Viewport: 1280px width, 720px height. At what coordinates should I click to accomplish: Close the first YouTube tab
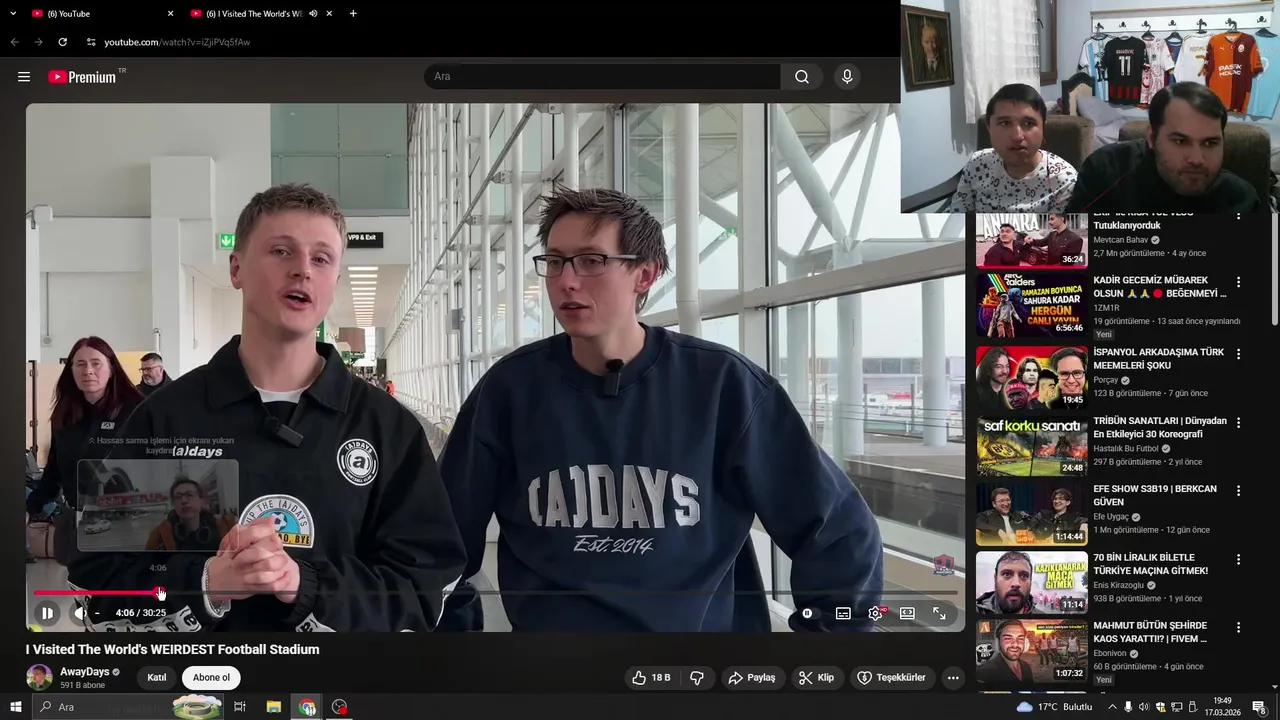170,14
